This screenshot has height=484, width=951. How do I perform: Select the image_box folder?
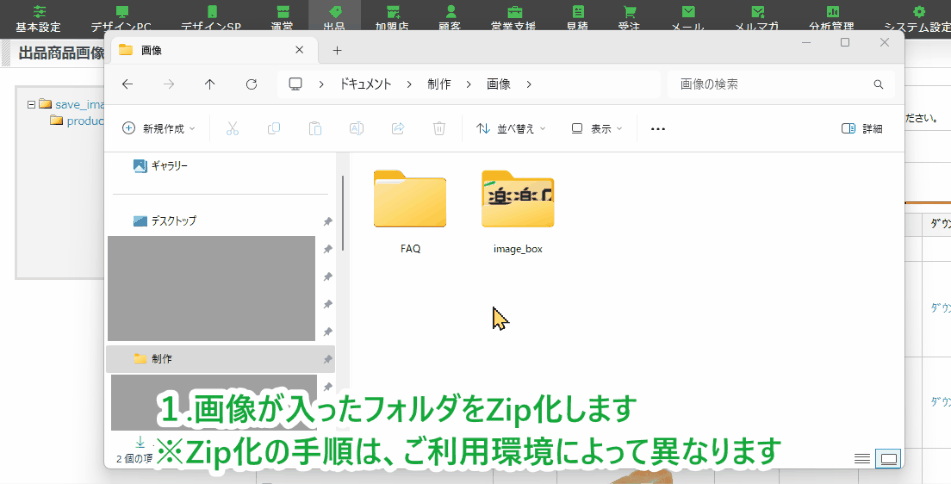[518, 212]
